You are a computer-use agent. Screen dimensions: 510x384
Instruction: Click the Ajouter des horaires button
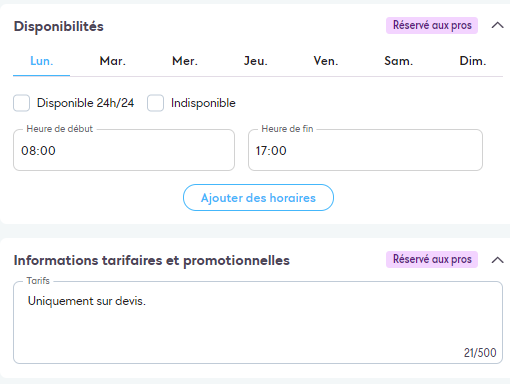258,198
